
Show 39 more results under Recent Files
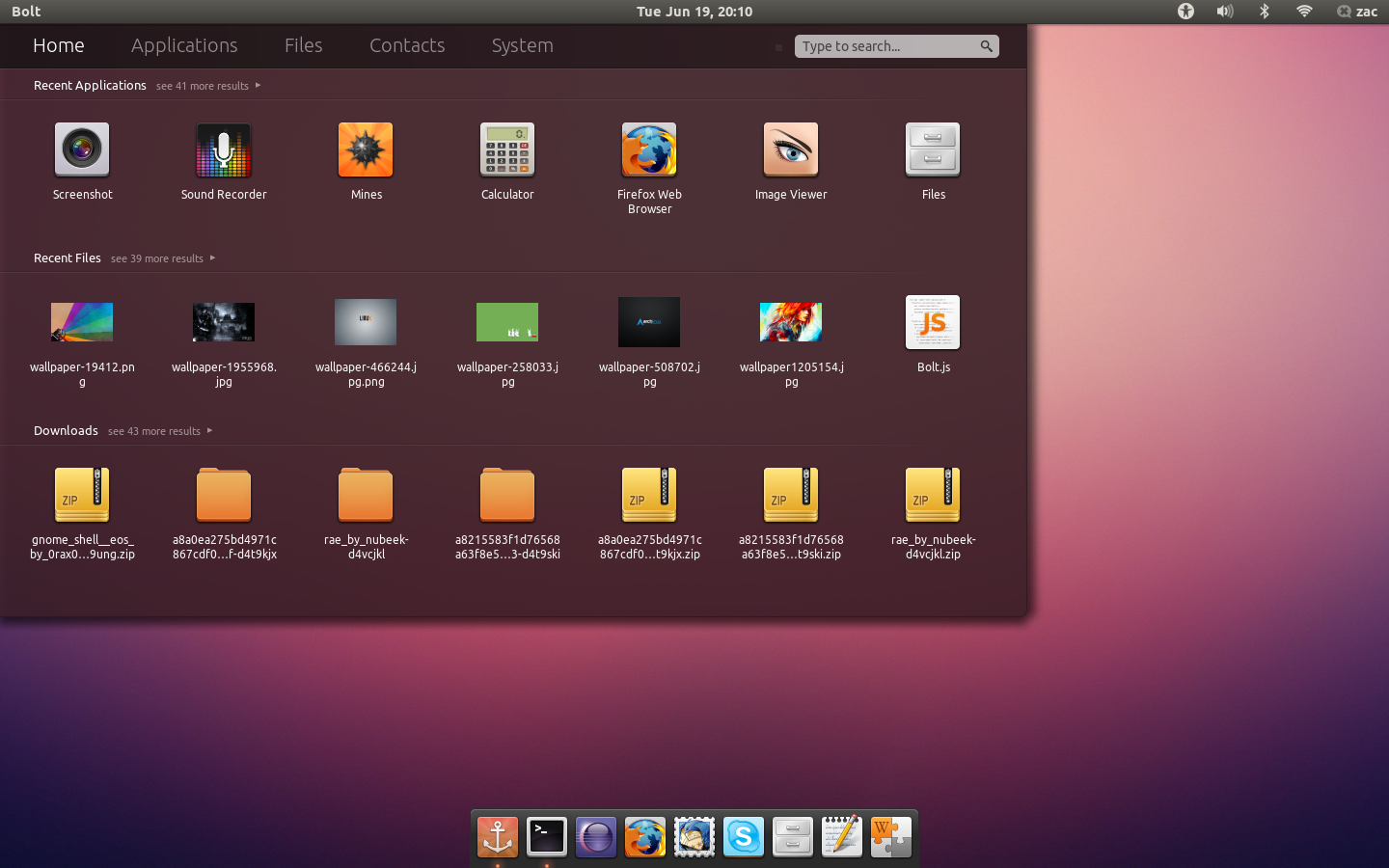[x=156, y=258]
